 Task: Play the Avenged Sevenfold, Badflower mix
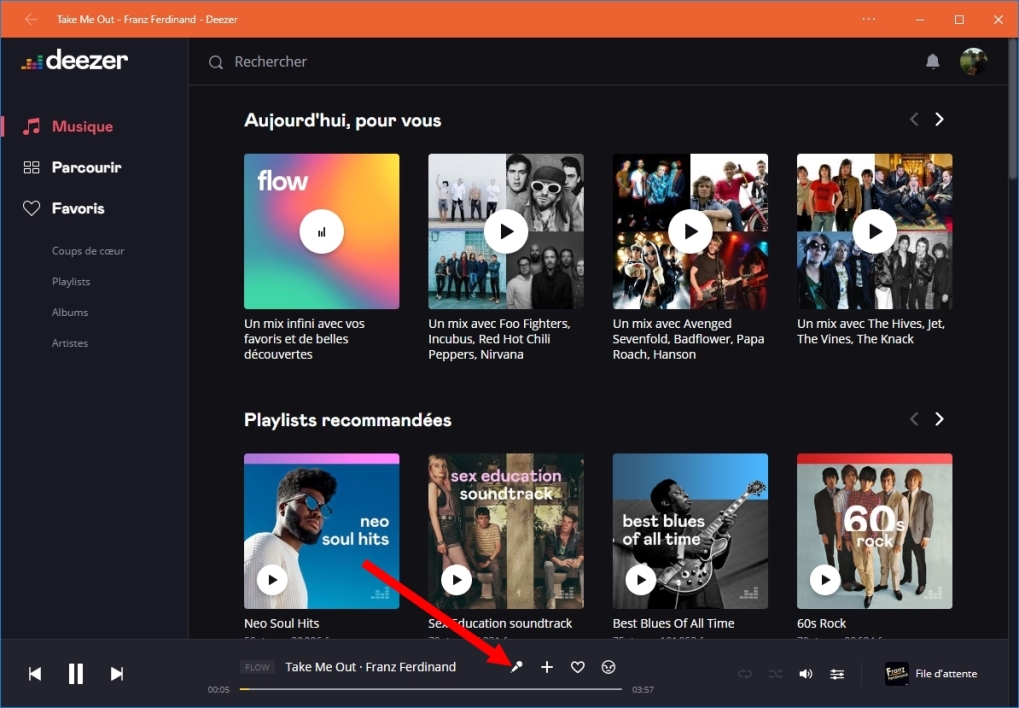click(690, 231)
